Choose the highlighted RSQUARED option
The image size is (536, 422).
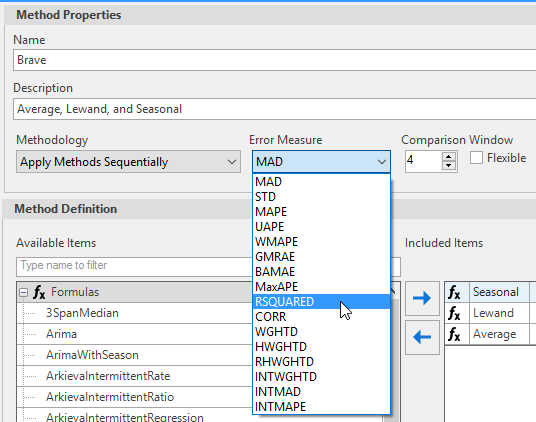tap(321, 301)
